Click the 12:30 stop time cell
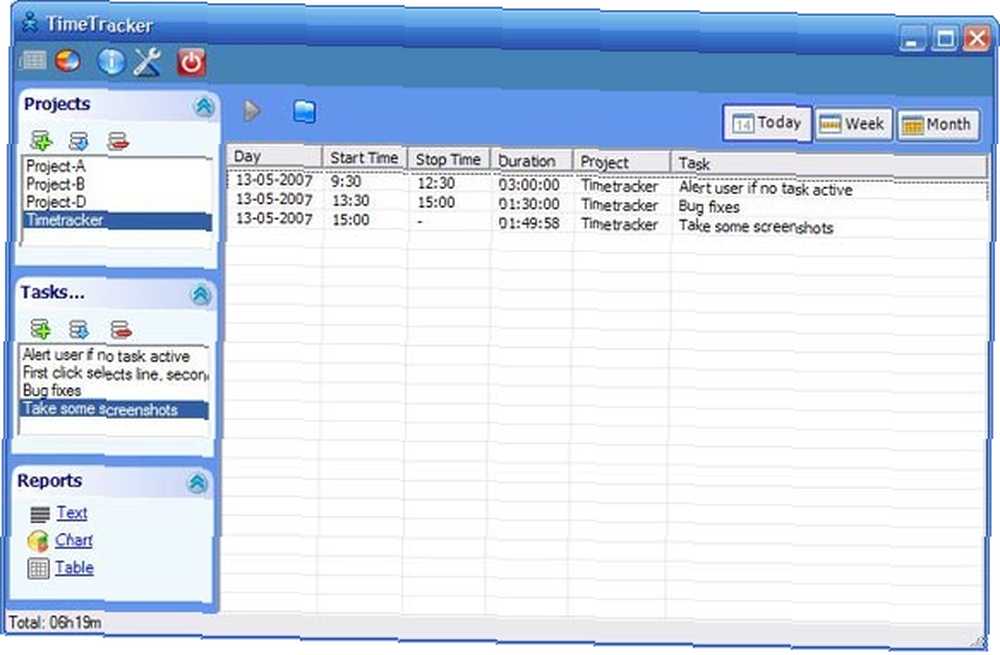Screen dimensions: 1000x655 pos(436,184)
